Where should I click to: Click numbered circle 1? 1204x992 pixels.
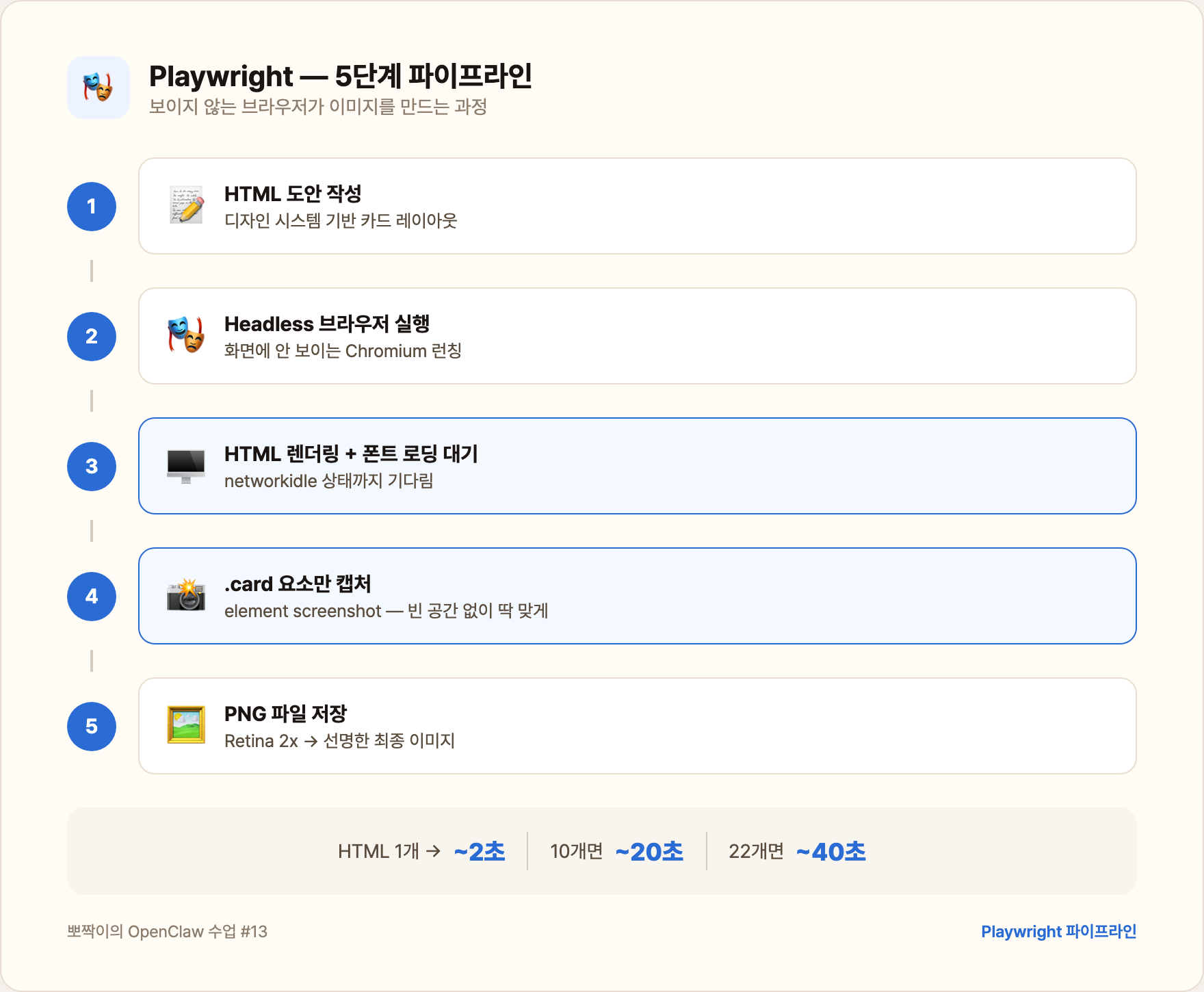click(91, 207)
